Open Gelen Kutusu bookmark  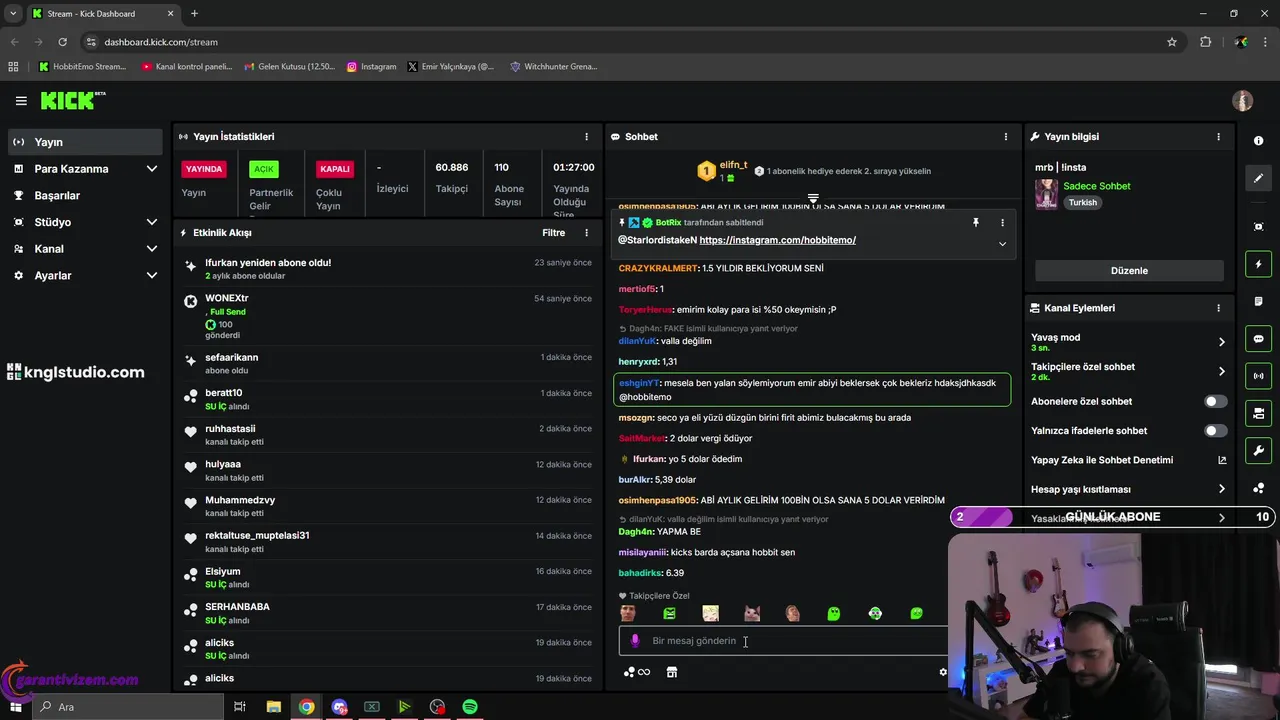[x=288, y=67]
